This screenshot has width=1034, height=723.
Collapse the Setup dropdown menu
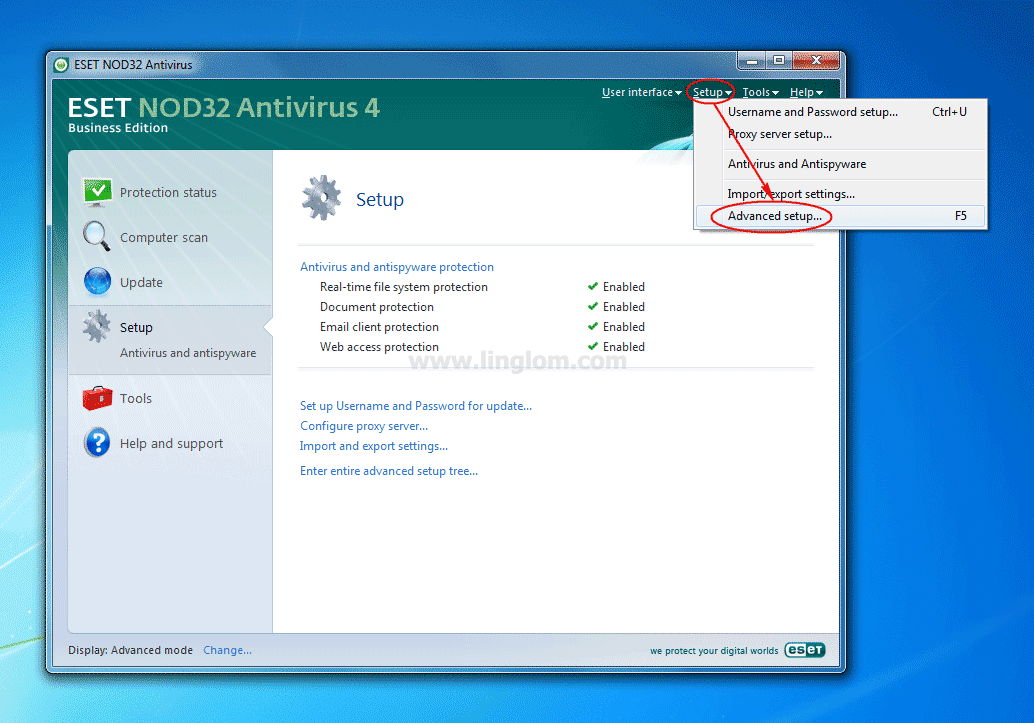[712, 92]
